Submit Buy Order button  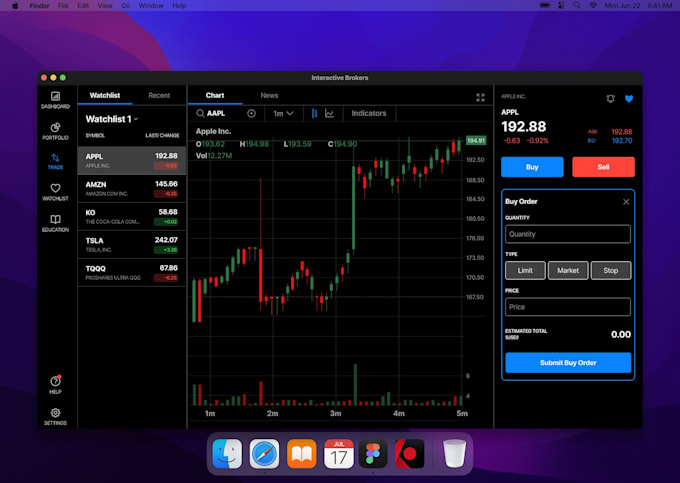[568, 362]
